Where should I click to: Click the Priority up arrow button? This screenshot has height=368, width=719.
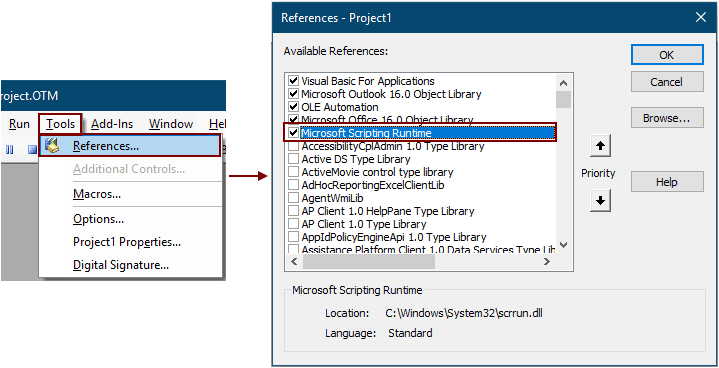coord(600,147)
